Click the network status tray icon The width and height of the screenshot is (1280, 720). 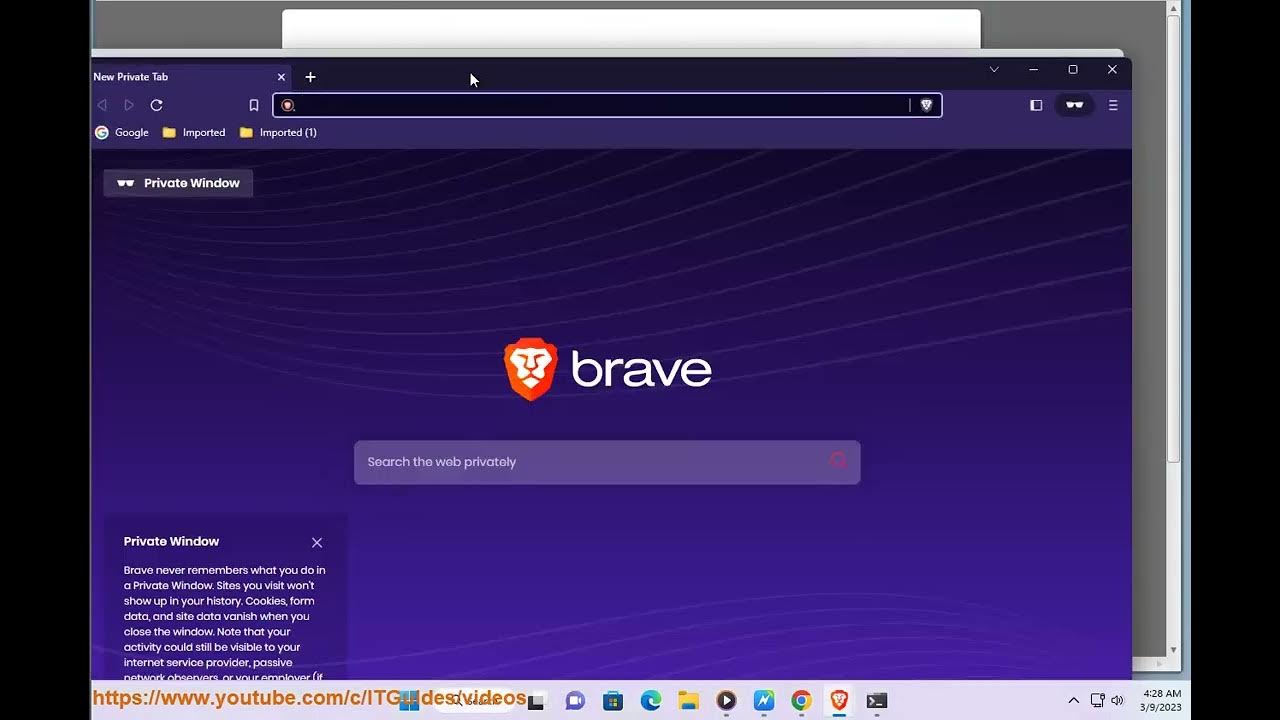pos(1097,700)
